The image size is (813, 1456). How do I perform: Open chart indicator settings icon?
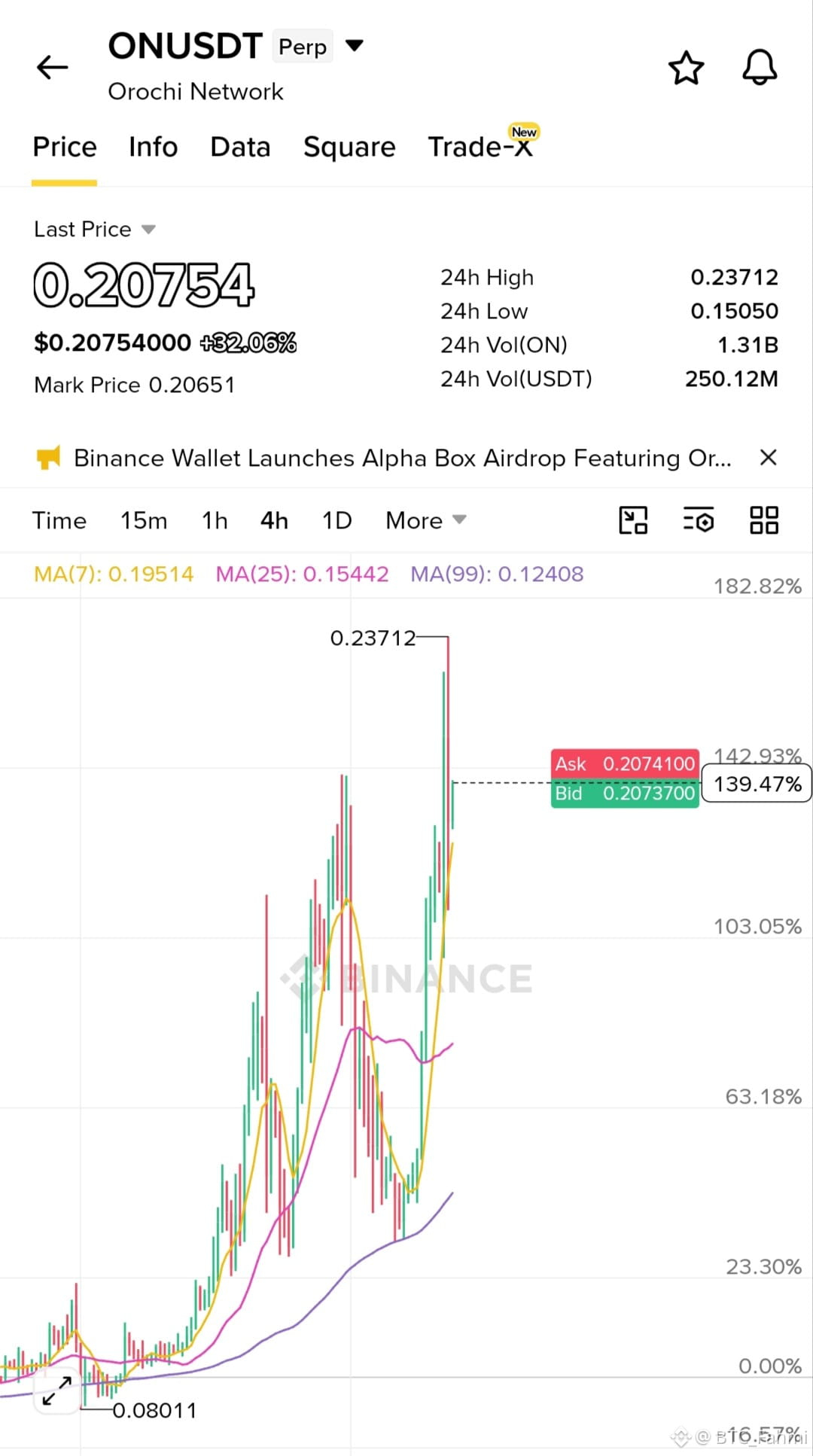[699, 519]
